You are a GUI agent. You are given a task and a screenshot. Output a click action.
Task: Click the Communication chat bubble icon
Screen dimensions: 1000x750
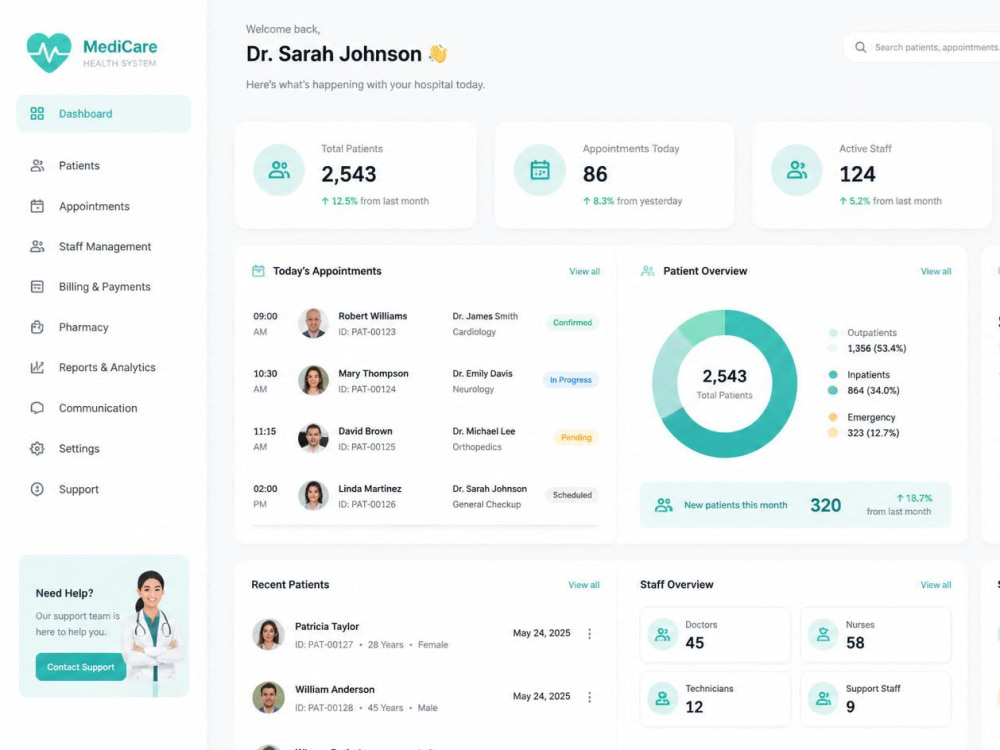point(37,408)
